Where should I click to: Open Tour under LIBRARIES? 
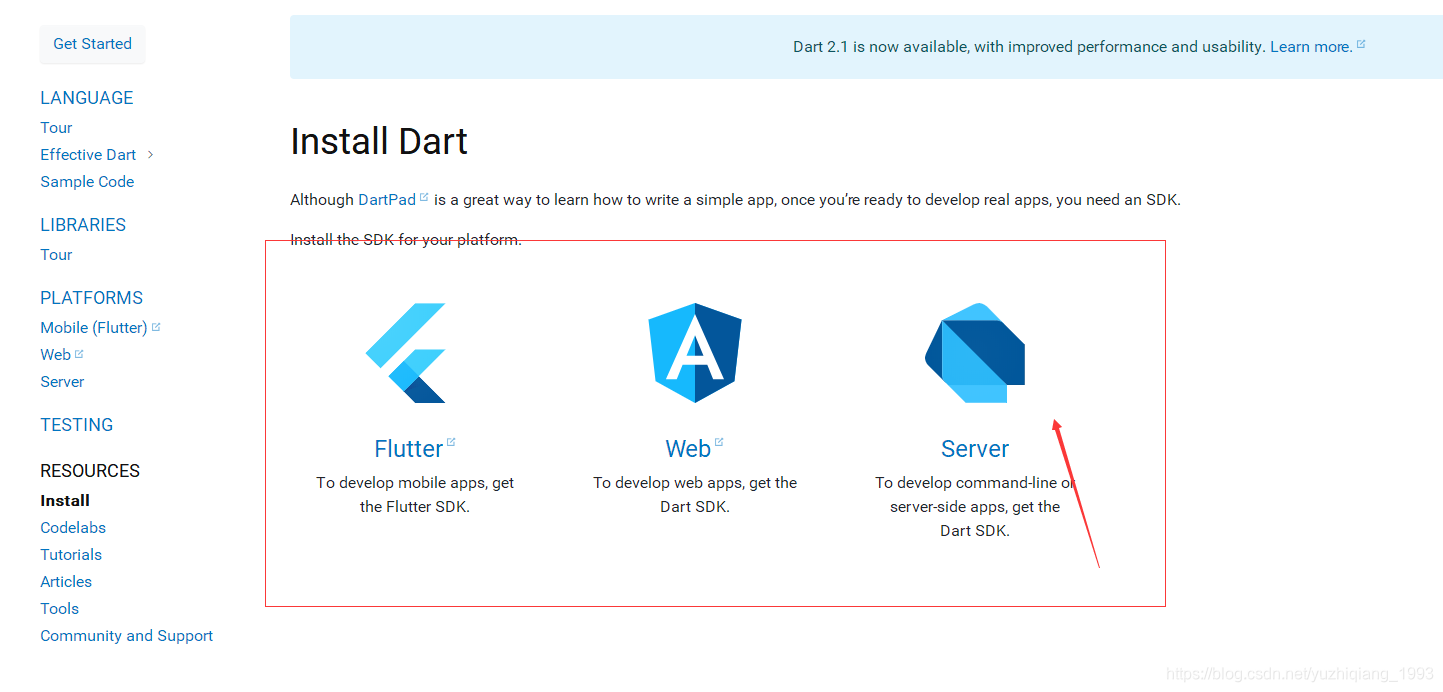pos(56,255)
